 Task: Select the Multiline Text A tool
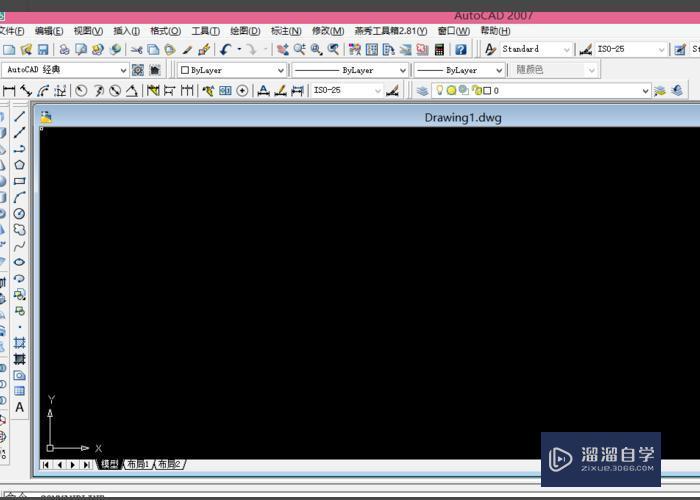tap(19, 407)
